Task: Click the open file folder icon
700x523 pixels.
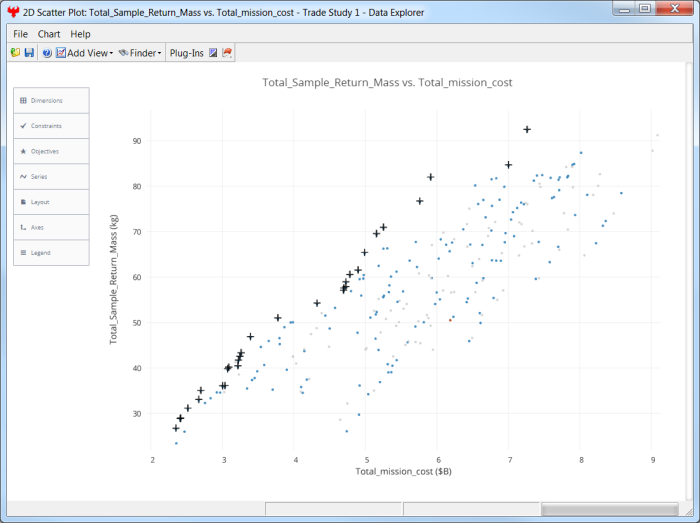Action: (14, 53)
